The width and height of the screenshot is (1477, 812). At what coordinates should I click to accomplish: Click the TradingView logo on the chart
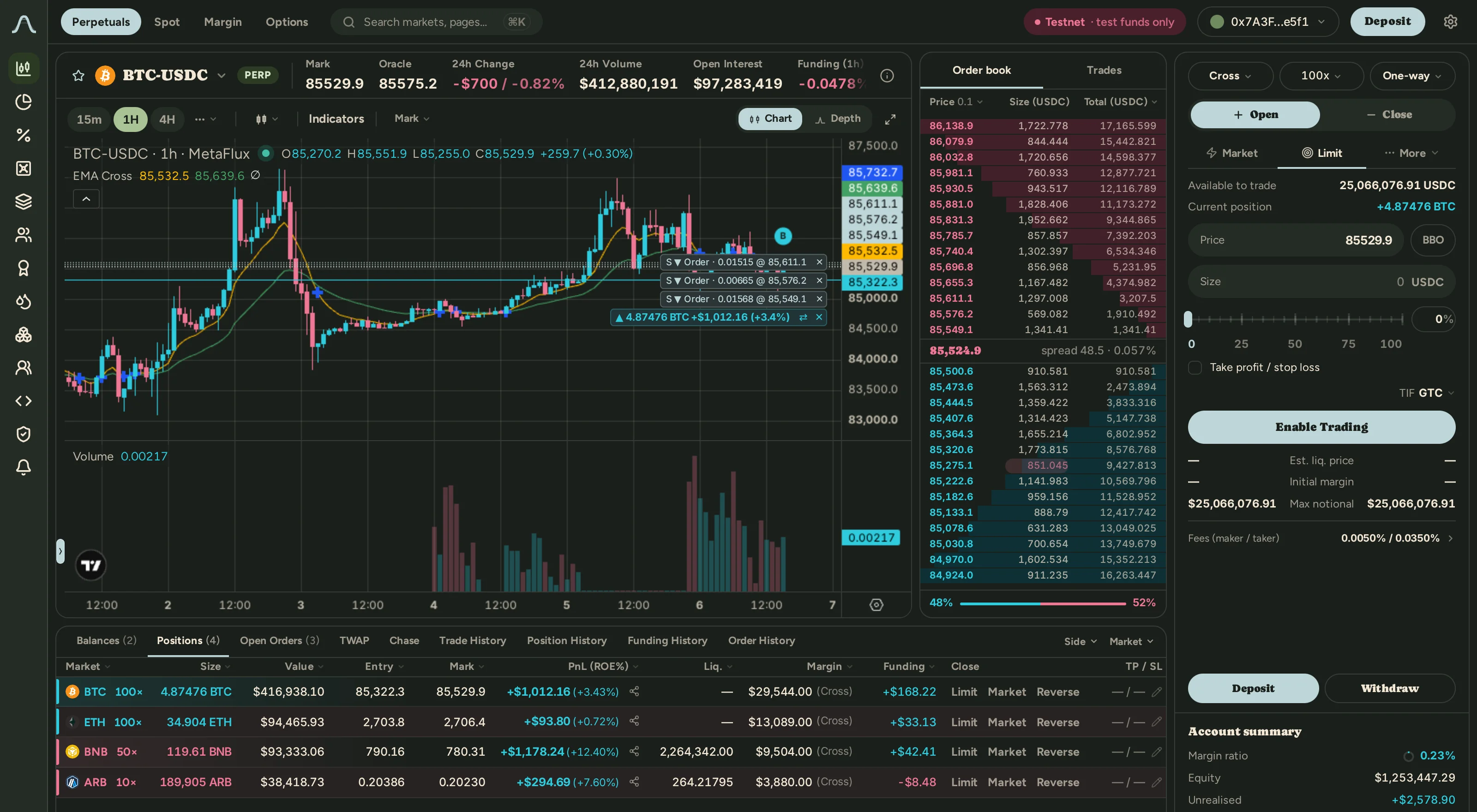coord(90,566)
